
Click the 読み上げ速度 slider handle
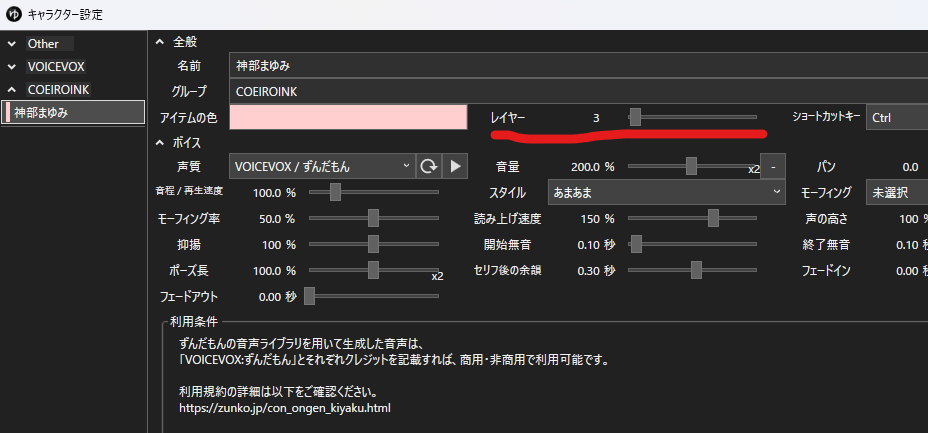tap(713, 218)
